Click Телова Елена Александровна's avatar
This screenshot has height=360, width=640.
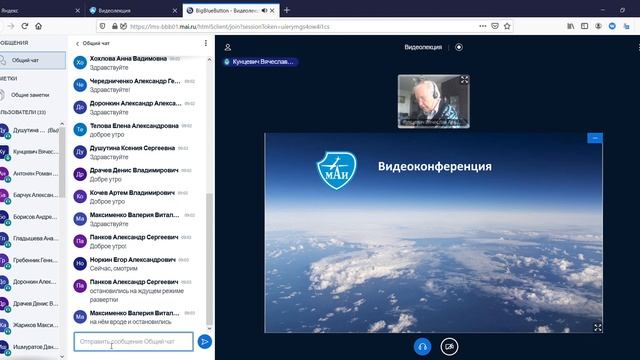point(80,130)
